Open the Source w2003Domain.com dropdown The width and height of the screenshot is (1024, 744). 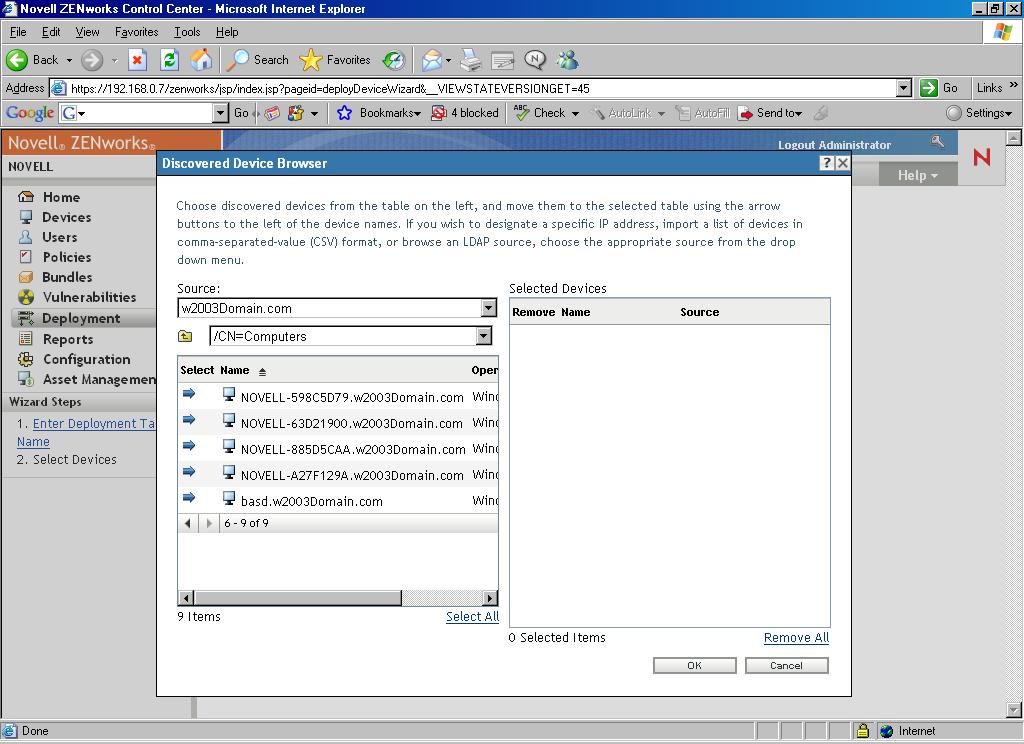click(x=488, y=308)
